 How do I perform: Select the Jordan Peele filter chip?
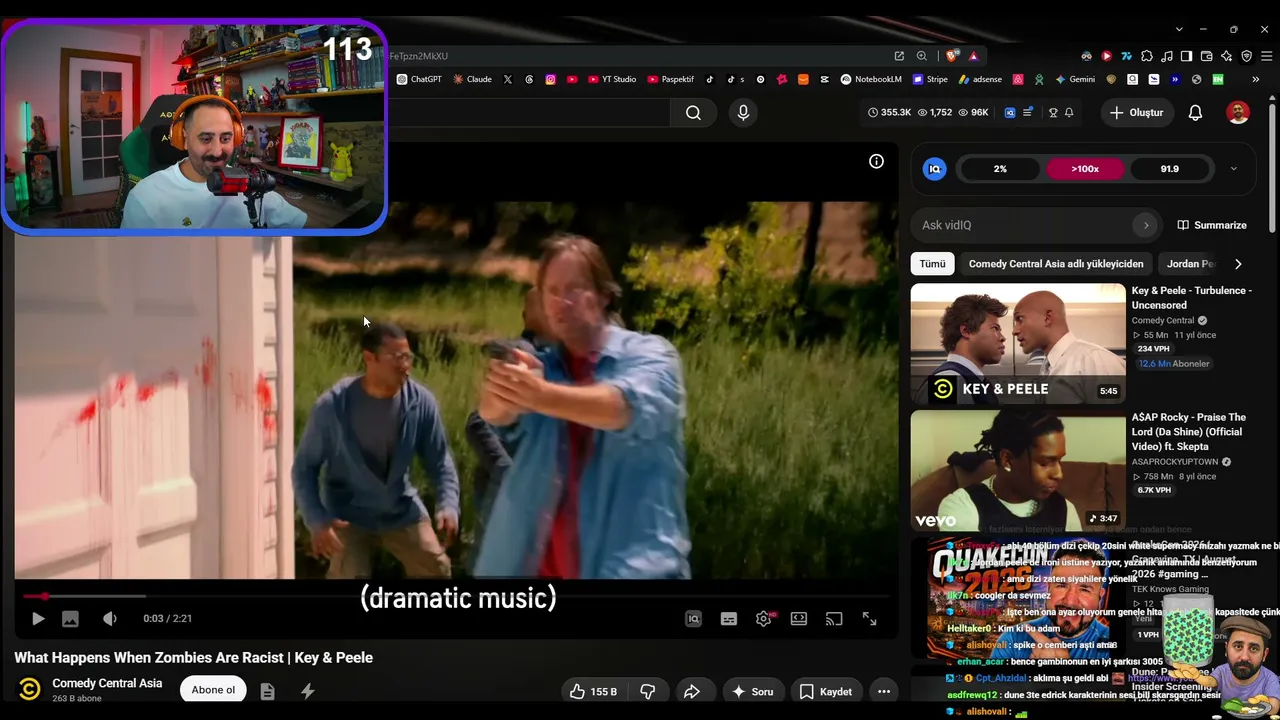[x=1190, y=264]
